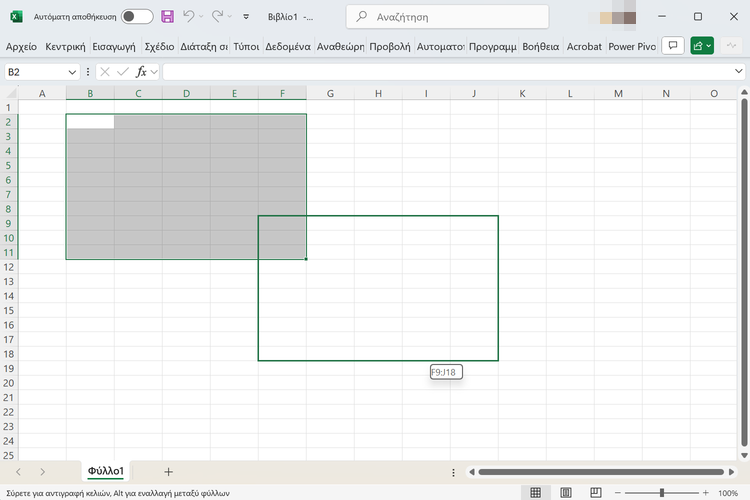Click the Insert Function fx icon
Screen dimensions: 750x500
[x=141, y=72]
